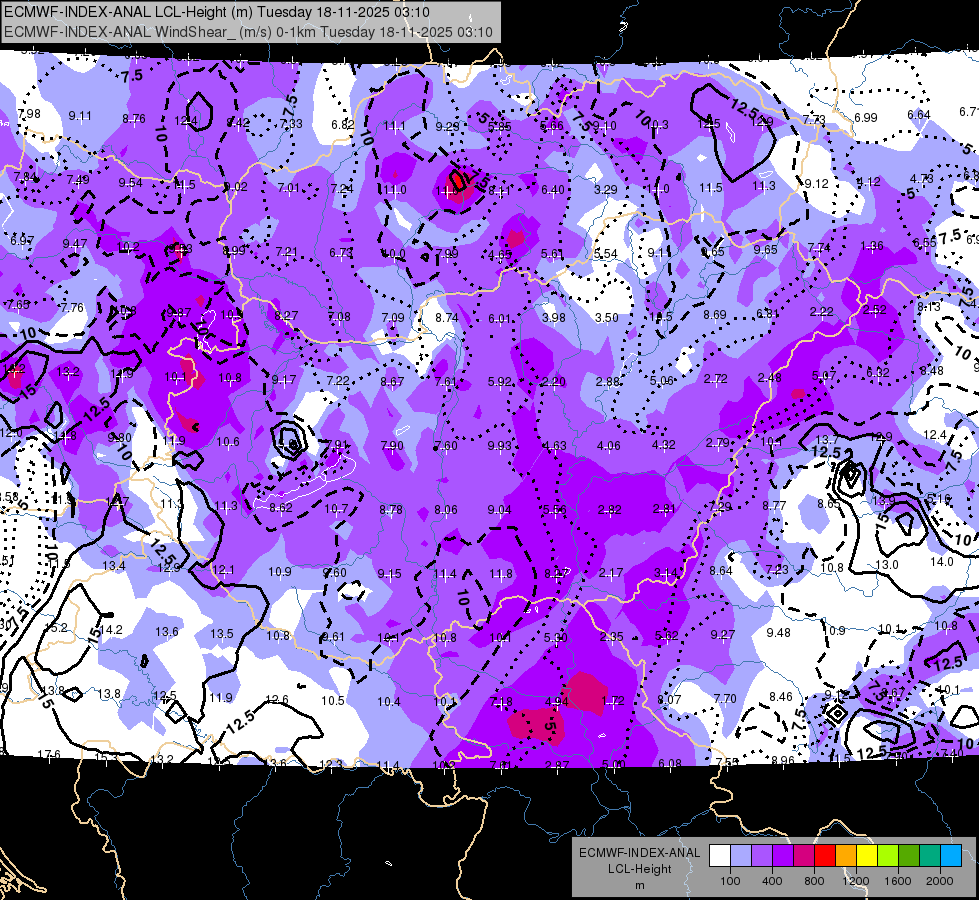Click the light lavender legend swatch
979x900 pixels.
click(x=741, y=856)
